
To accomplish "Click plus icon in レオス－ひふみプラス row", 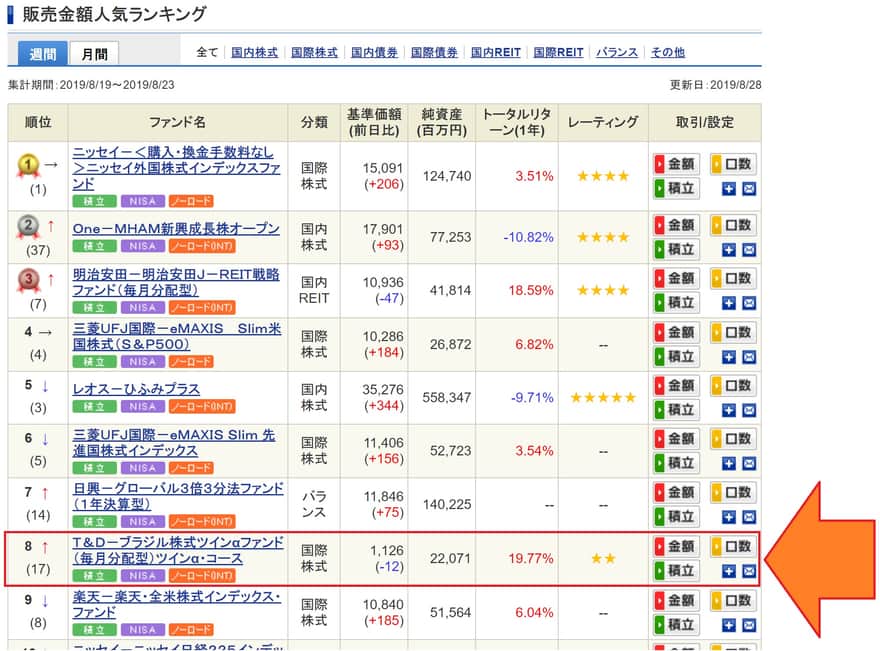I will click(x=728, y=410).
